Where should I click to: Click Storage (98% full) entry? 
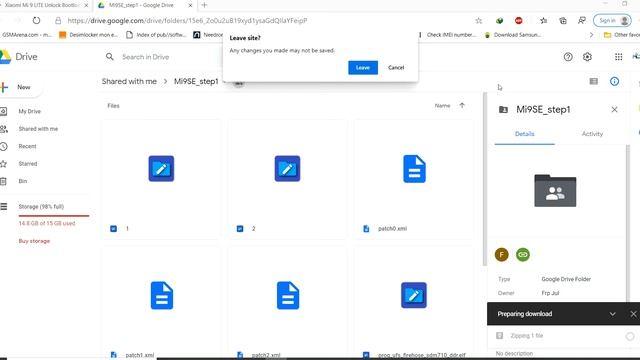[41, 207]
